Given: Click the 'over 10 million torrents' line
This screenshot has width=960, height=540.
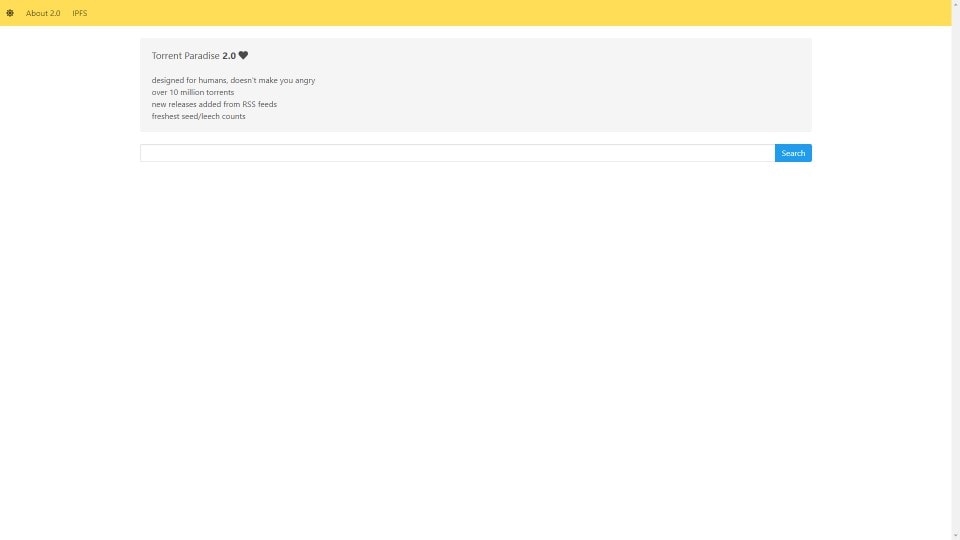Looking at the screenshot, I should pyautogui.click(x=193, y=92).
